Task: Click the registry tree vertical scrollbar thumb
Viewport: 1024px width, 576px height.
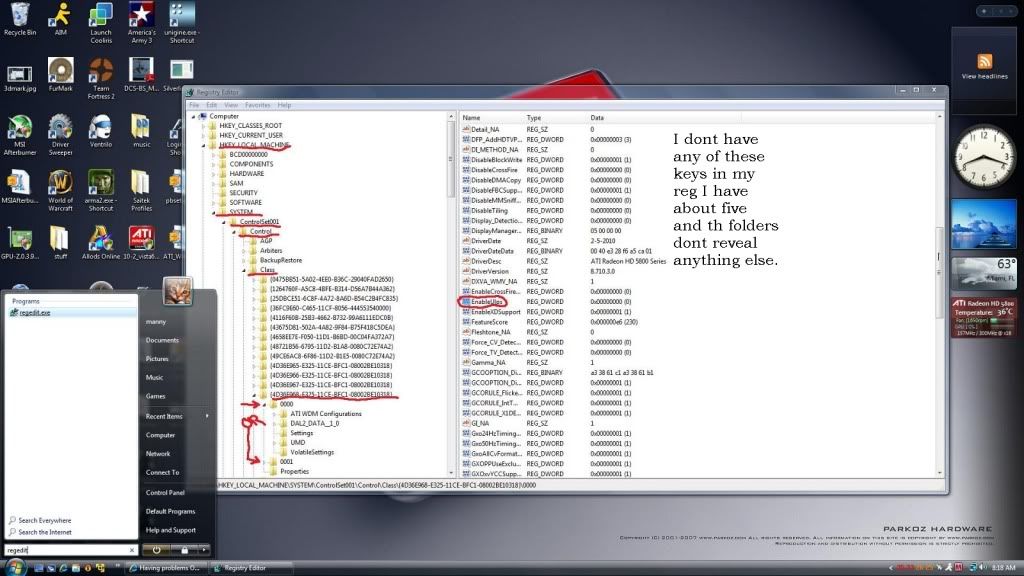Action: point(451,159)
